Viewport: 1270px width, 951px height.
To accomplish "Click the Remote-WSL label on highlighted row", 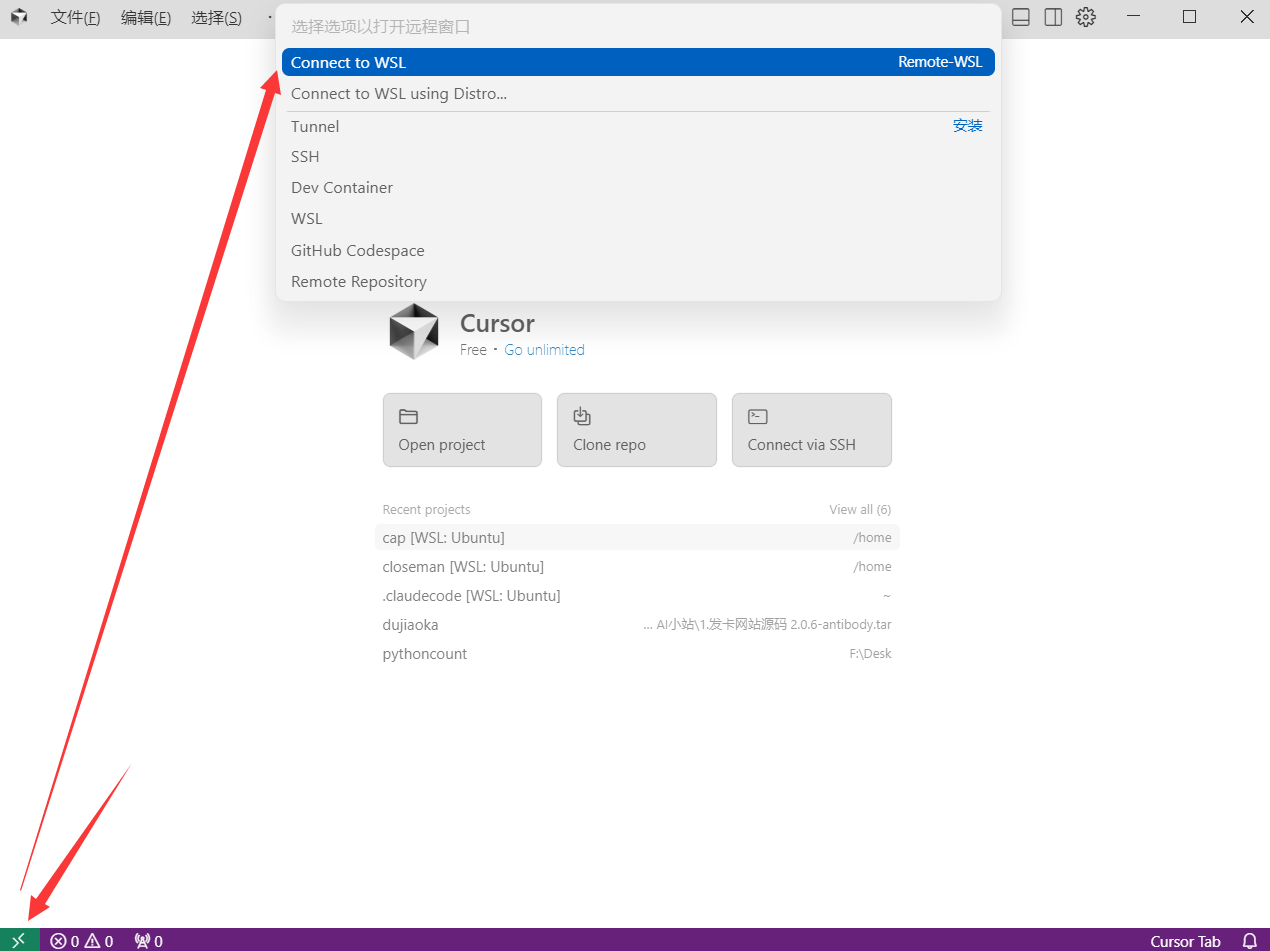I will [940, 62].
